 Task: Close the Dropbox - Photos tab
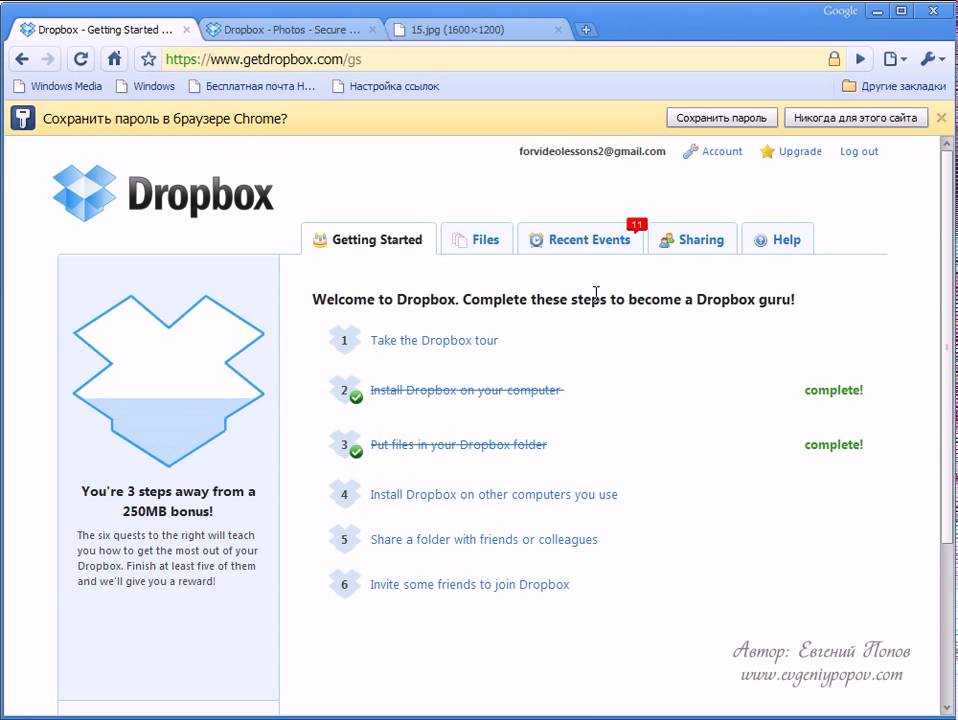click(372, 29)
